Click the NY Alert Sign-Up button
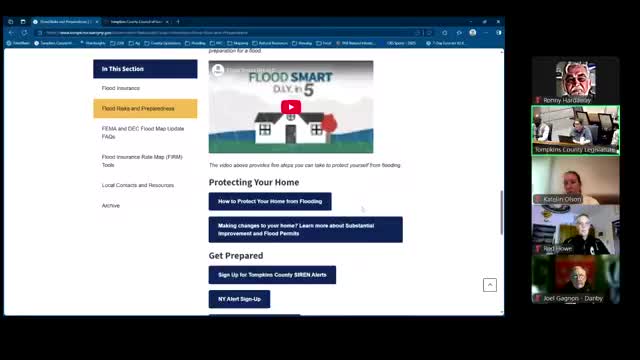640x360 pixels. (x=239, y=299)
